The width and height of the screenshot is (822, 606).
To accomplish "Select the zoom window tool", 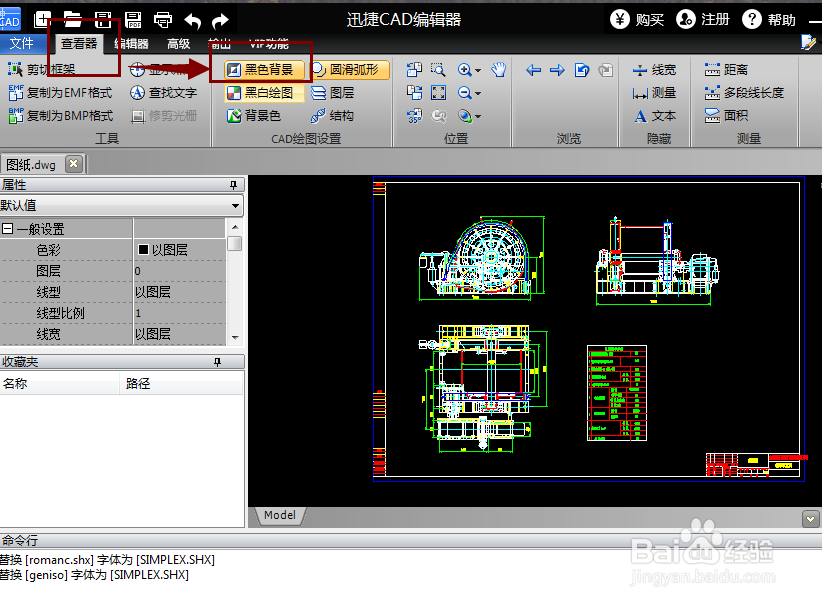I will [x=438, y=70].
